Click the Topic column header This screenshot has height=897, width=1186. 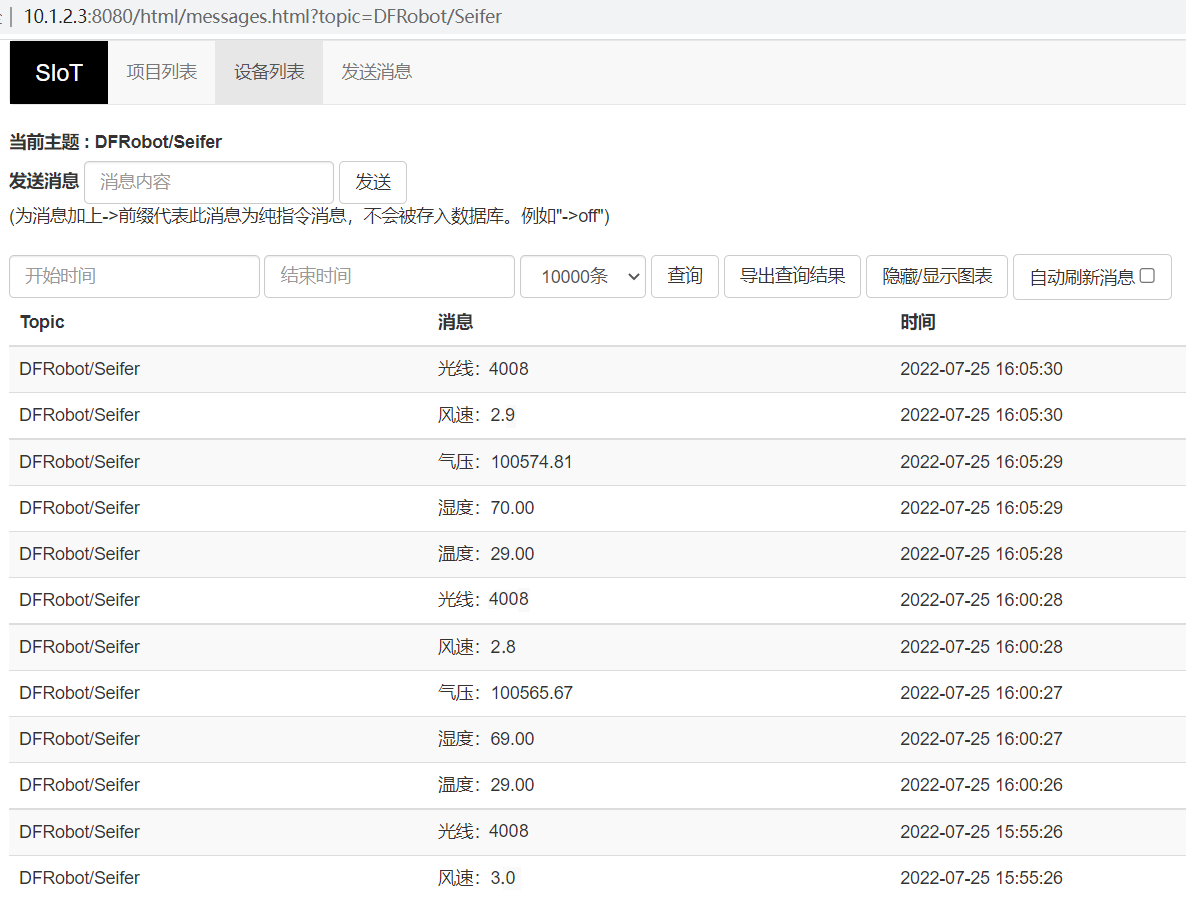coord(42,322)
